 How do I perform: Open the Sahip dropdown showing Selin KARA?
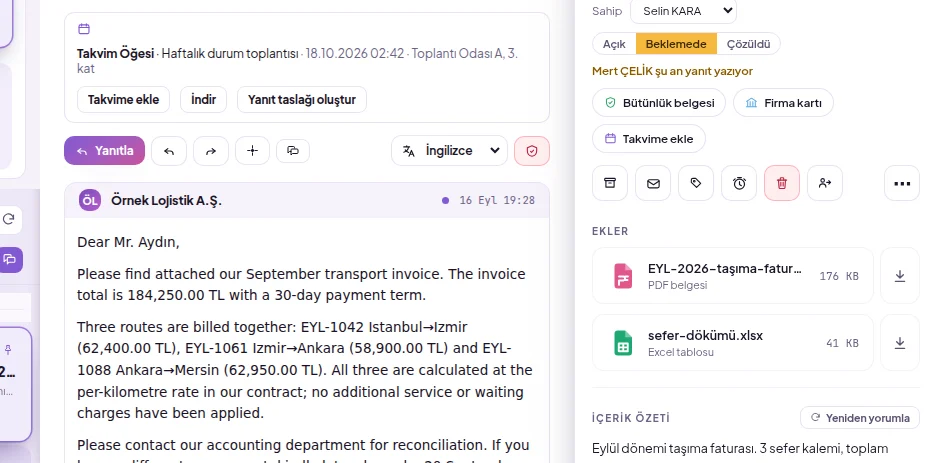[x=683, y=11]
